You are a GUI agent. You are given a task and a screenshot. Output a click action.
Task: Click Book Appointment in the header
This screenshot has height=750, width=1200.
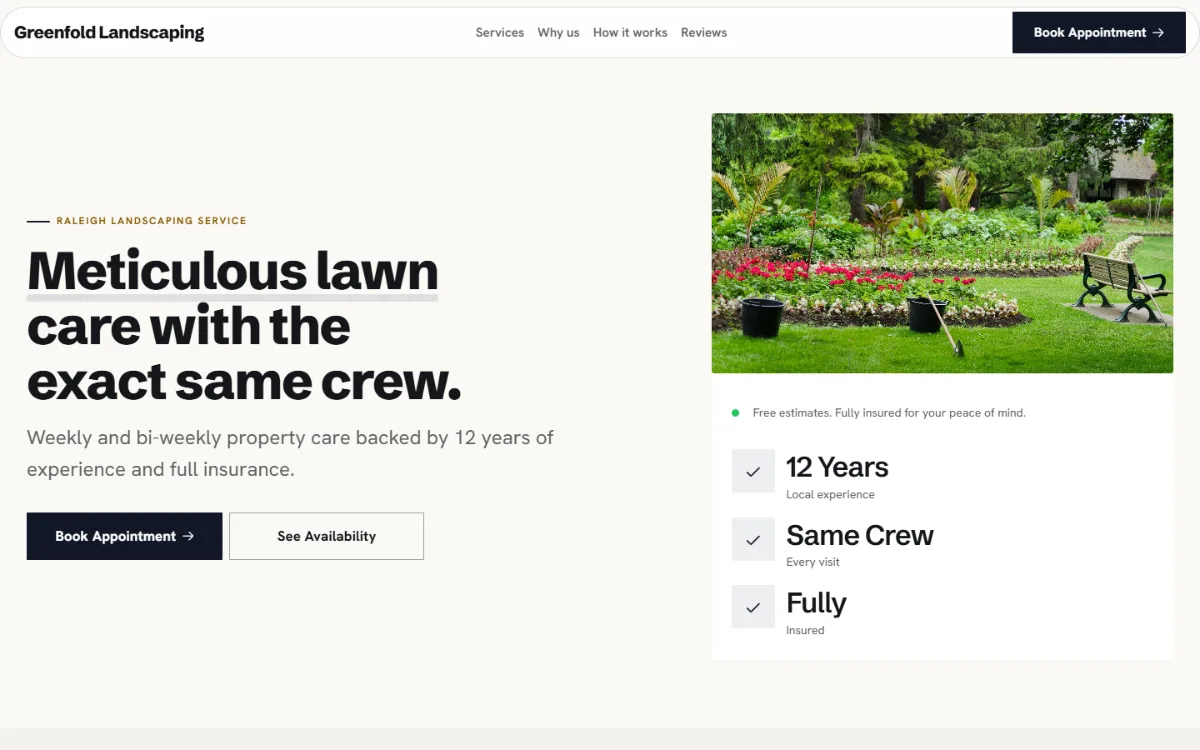pyautogui.click(x=1099, y=32)
